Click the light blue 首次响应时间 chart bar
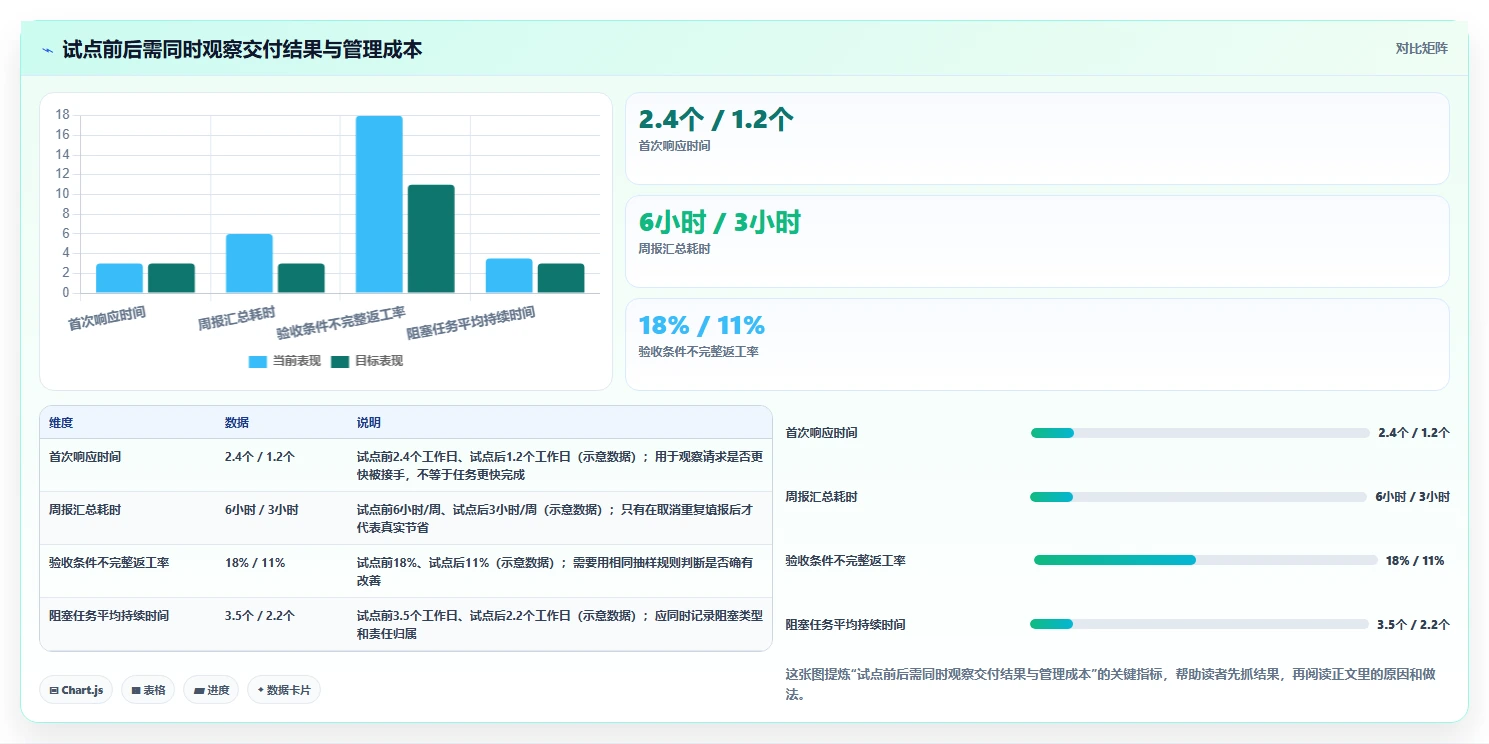Screen dimensions: 1489x744 (x=119, y=278)
